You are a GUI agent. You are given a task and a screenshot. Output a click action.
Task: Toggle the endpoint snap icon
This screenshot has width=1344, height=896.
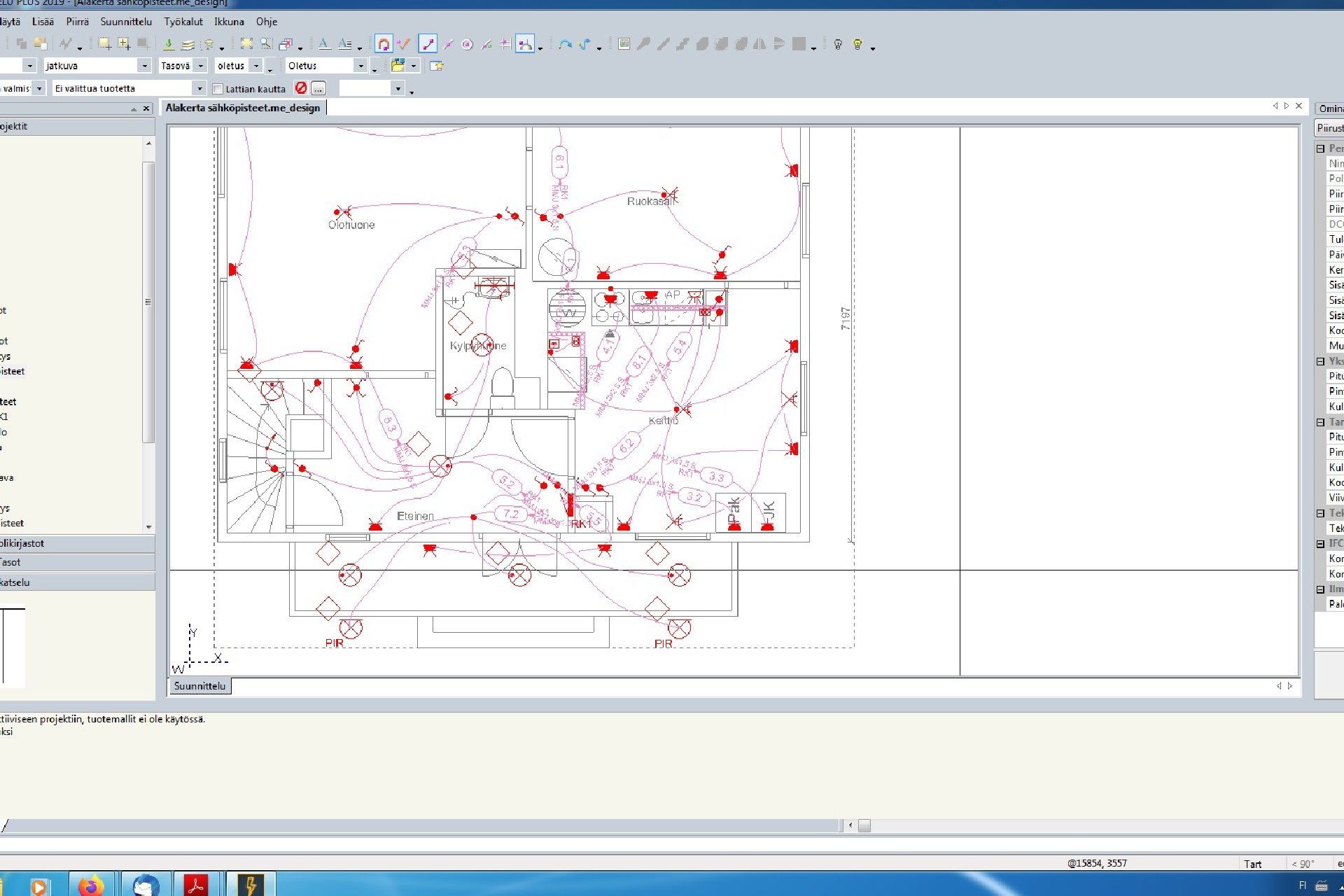(427, 44)
